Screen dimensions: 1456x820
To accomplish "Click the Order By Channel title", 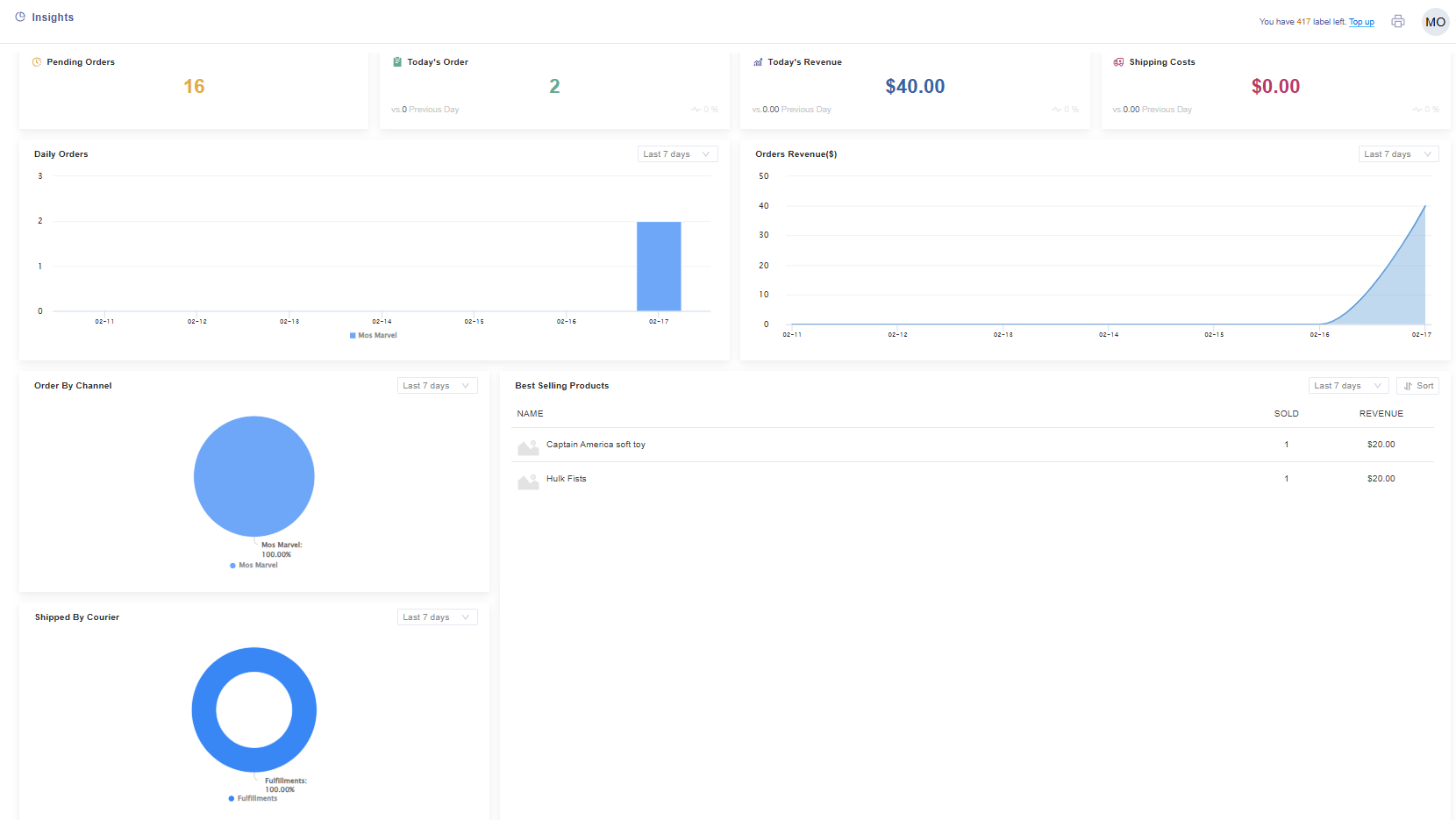I will (73, 386).
